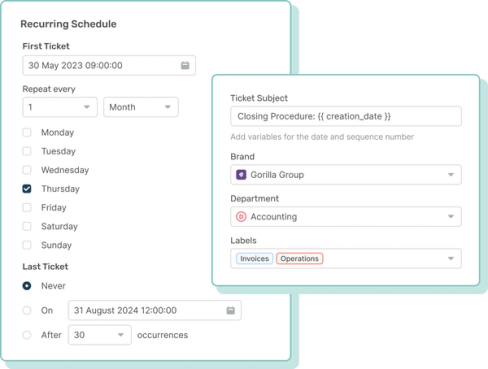This screenshot has height=369, width=488.
Task: Uncheck the Thursday checkbox
Action: pyautogui.click(x=27, y=189)
